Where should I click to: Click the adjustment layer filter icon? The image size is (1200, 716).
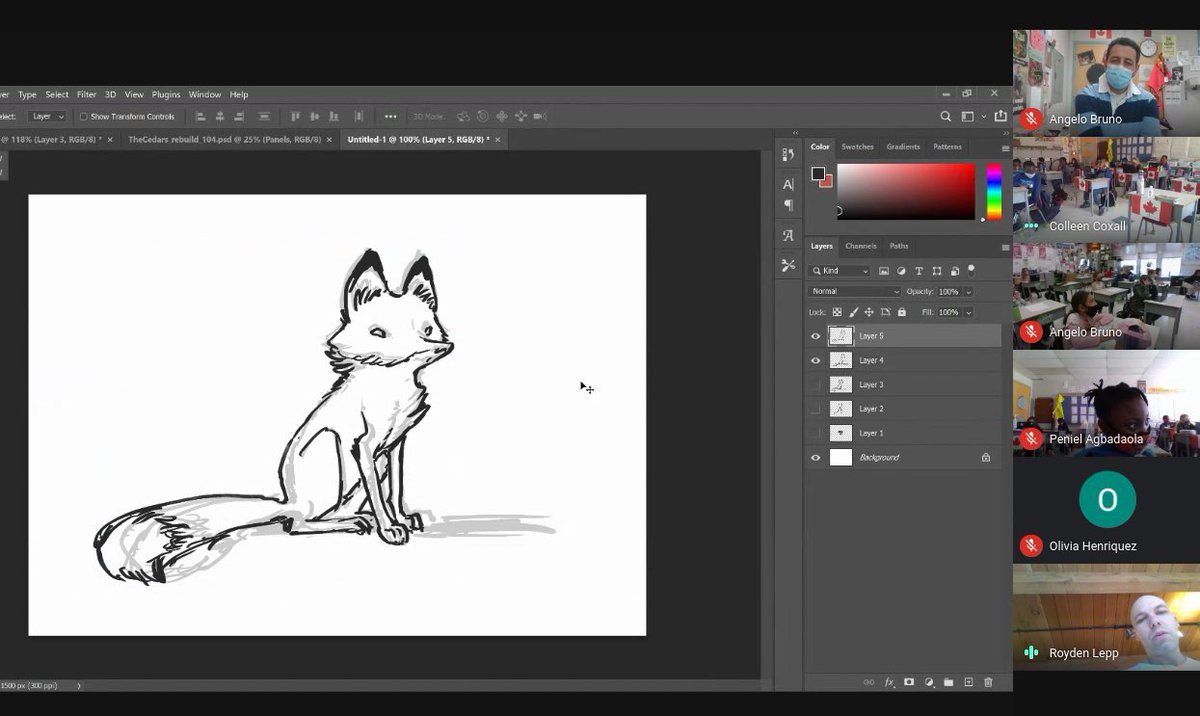click(901, 271)
